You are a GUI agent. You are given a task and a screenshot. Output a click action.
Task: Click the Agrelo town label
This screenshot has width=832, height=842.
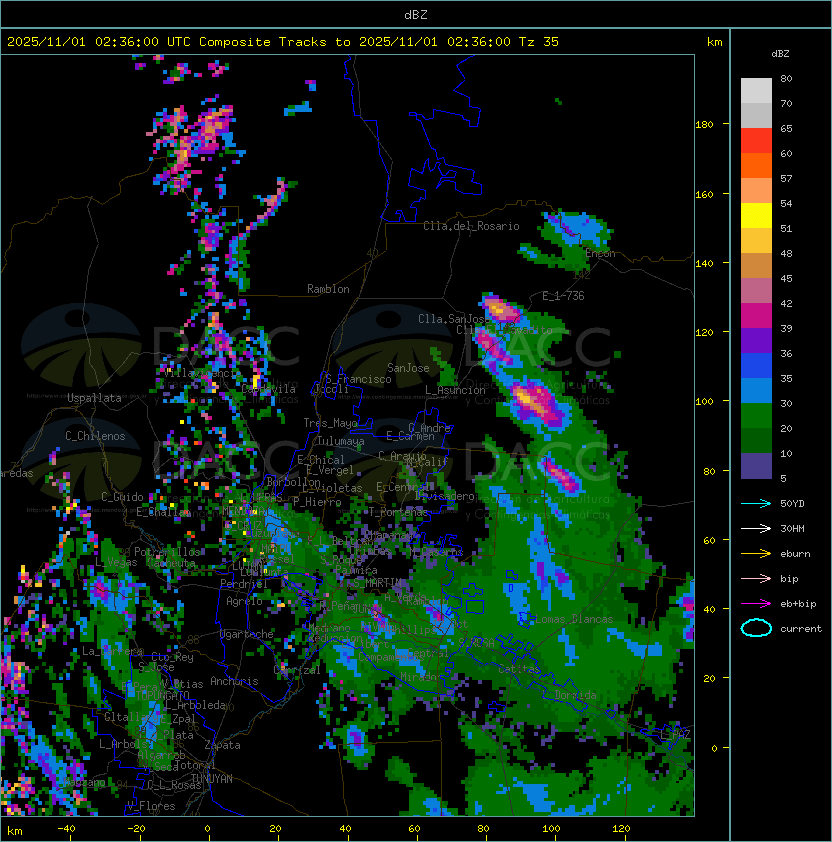point(244,601)
